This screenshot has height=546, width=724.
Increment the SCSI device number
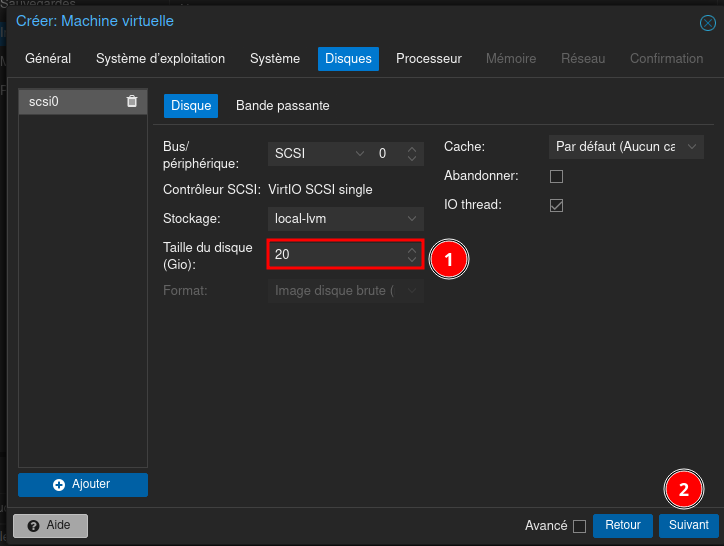[411, 149]
